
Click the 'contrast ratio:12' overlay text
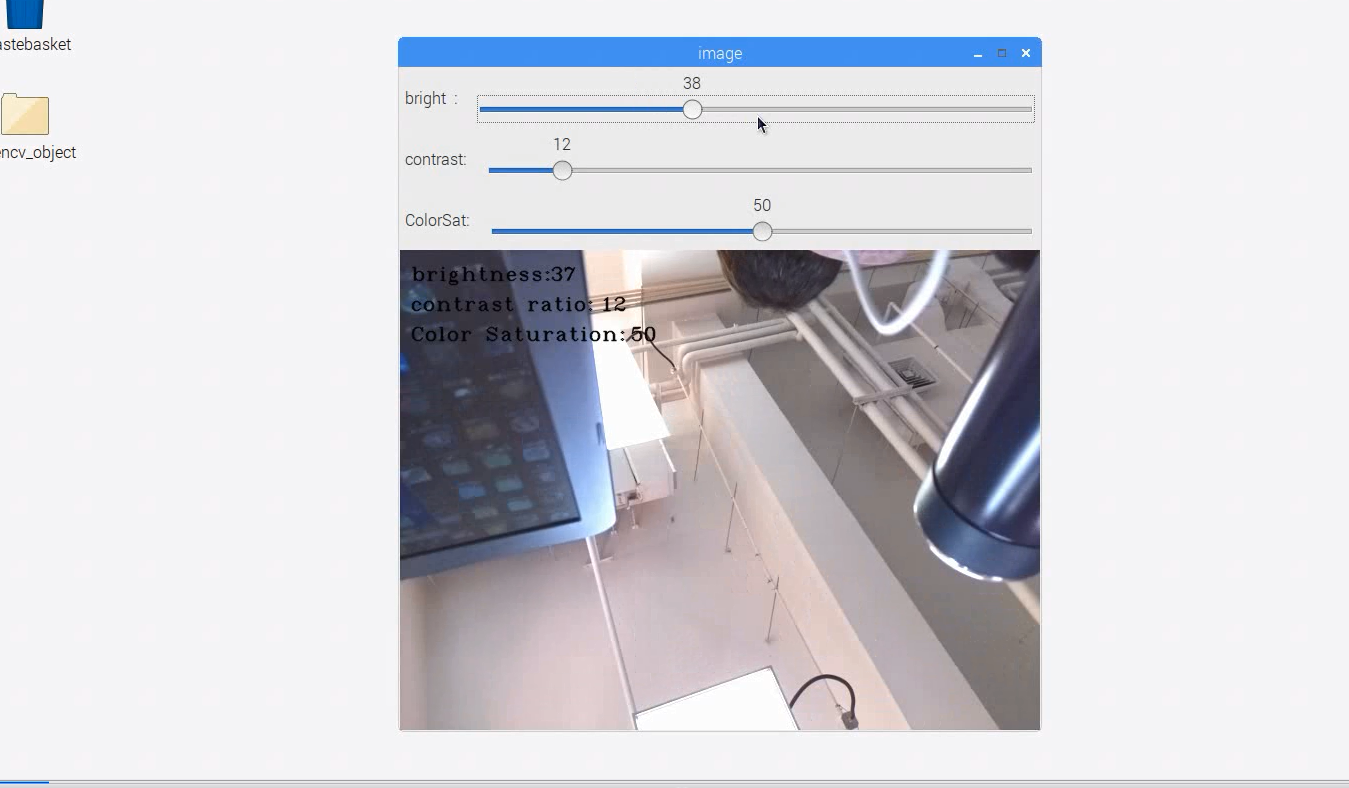(x=518, y=305)
